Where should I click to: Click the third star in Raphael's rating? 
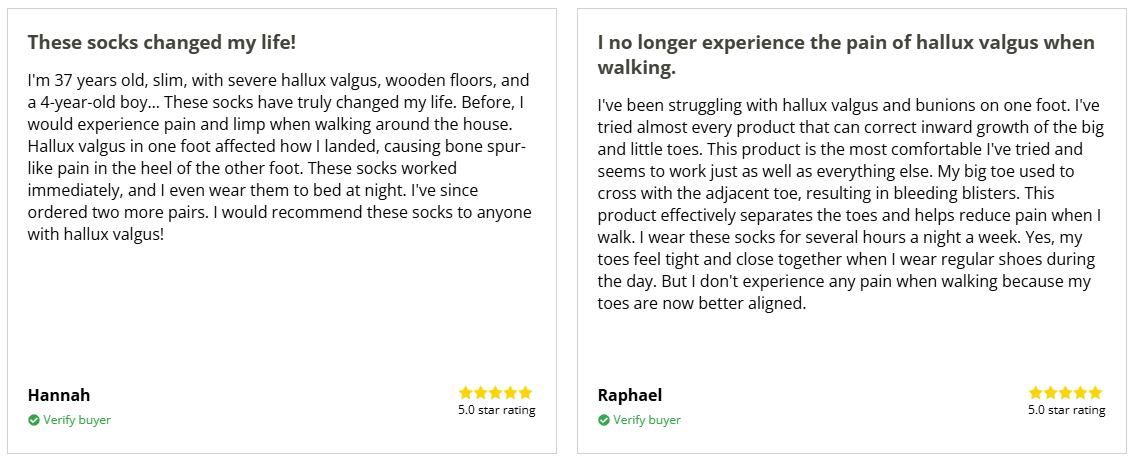point(1066,393)
